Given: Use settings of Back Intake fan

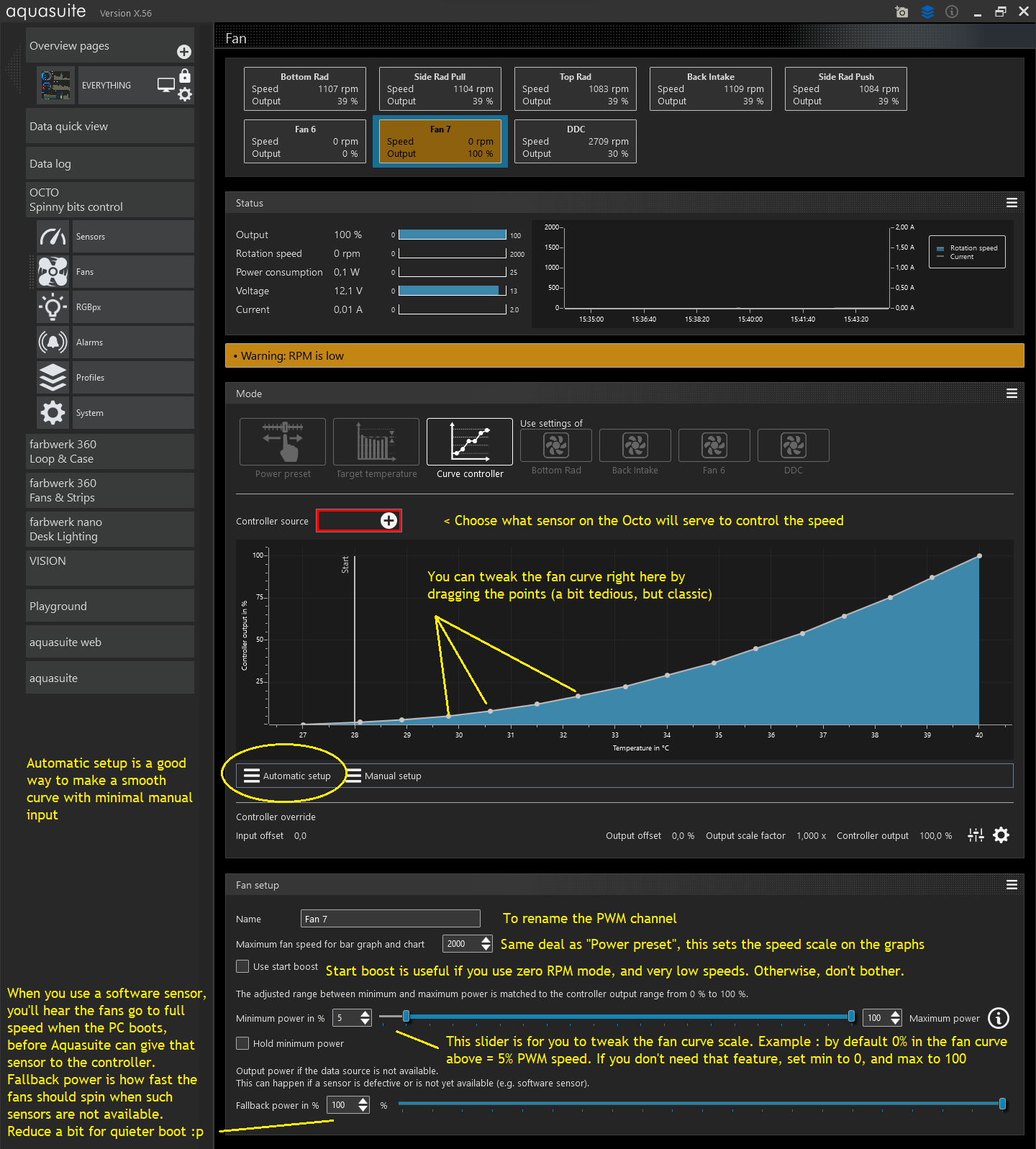Looking at the screenshot, I should [x=635, y=445].
